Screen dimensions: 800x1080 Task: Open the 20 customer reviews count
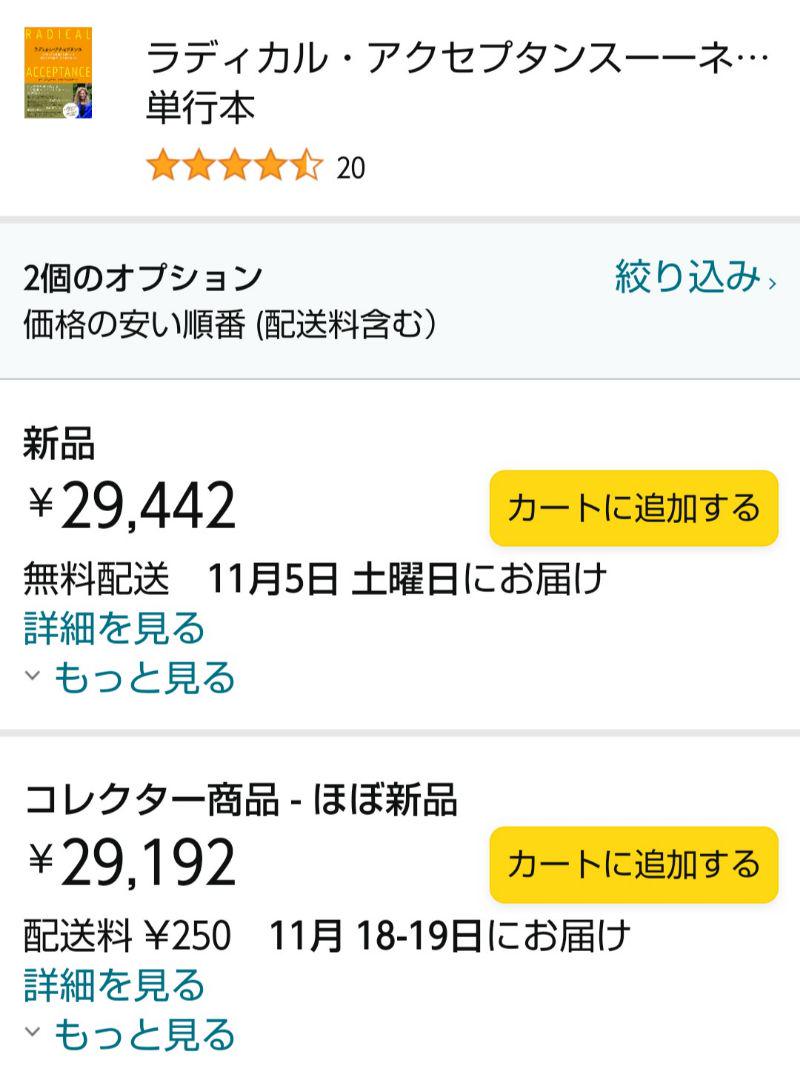pos(351,168)
